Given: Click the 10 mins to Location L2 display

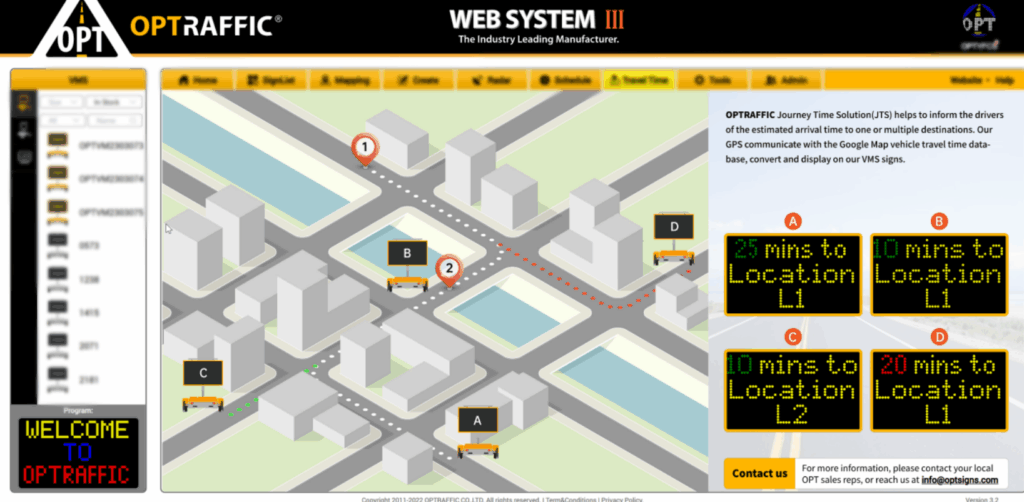Looking at the screenshot, I should tap(793, 390).
